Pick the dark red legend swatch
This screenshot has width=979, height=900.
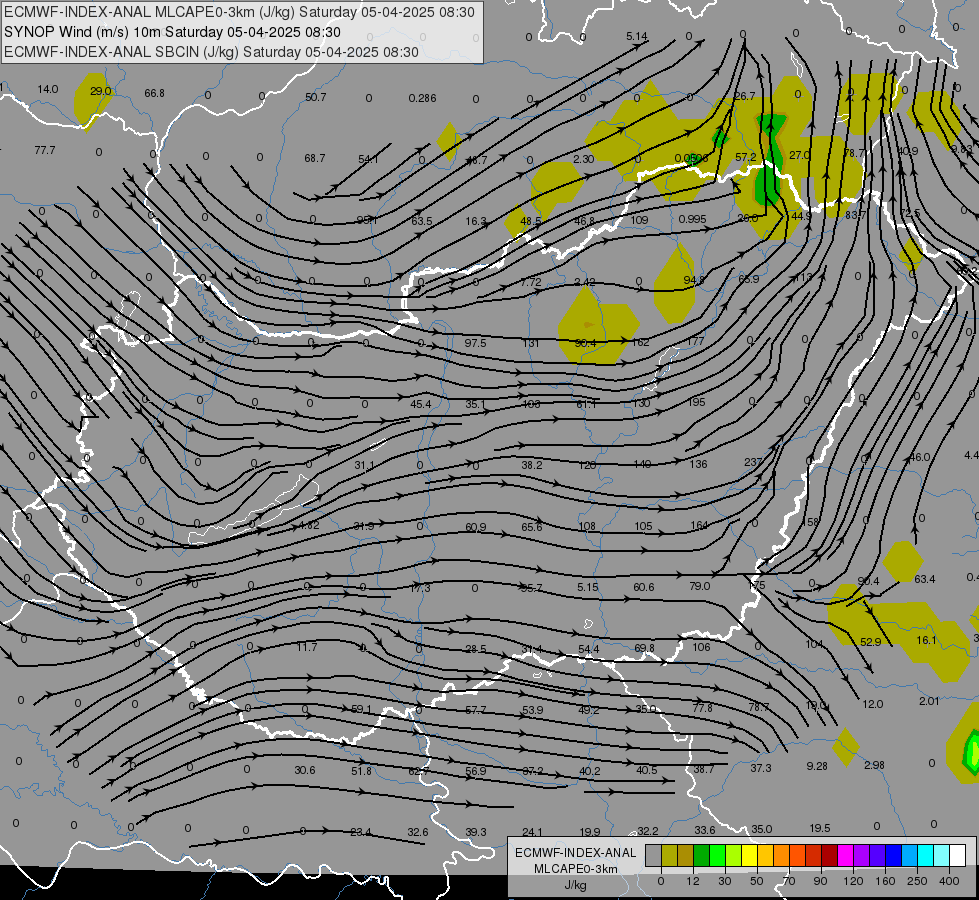click(x=830, y=856)
